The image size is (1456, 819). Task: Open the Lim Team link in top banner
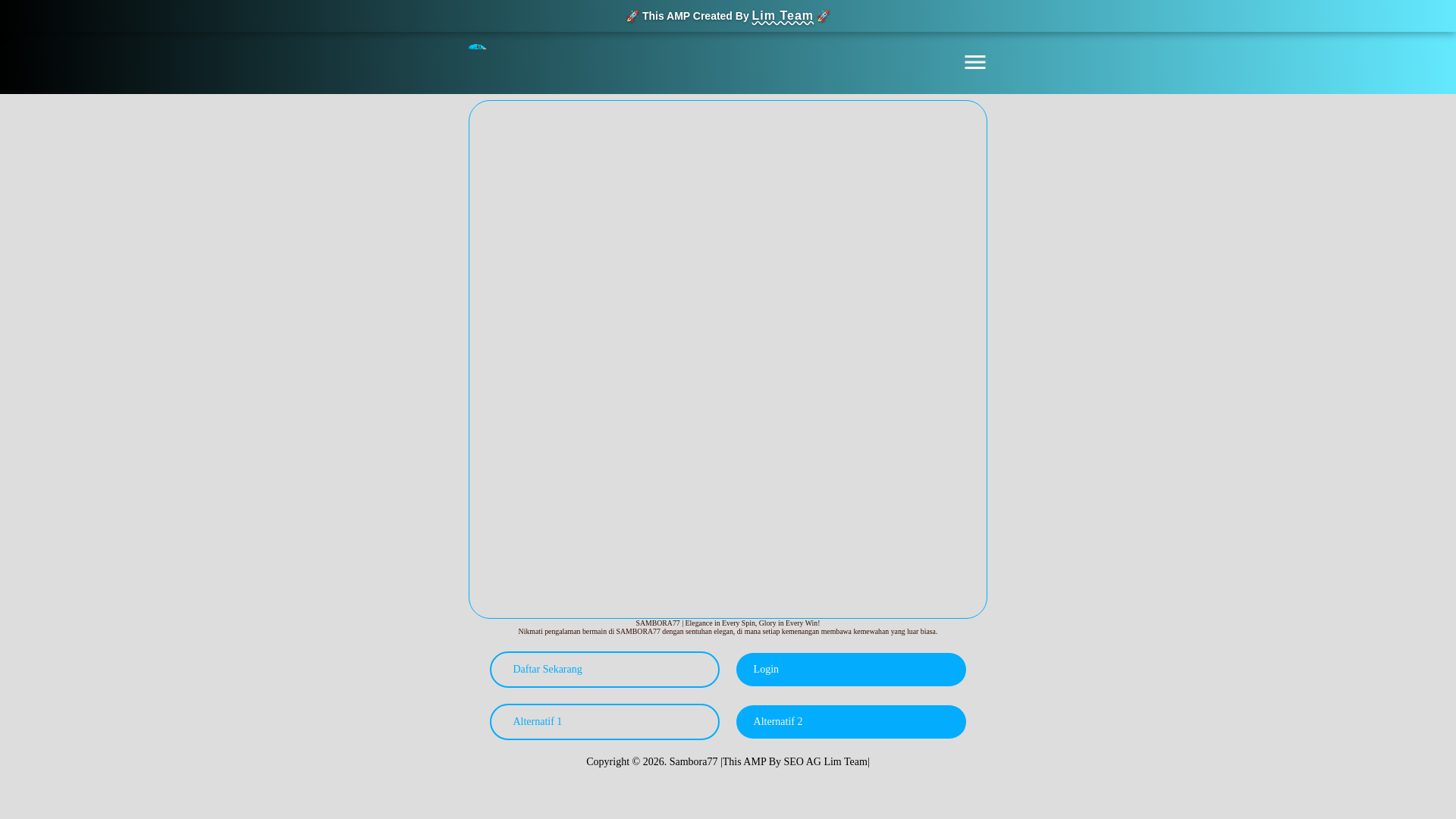coord(782,16)
